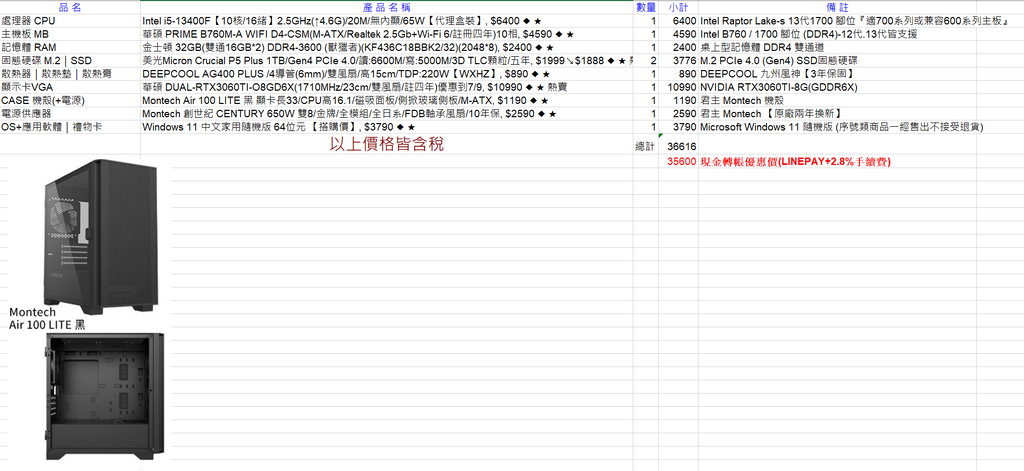Viewport: 1024px width, 471px height.
Task: Select the 產品名稱 header cell
Action: 386,8
